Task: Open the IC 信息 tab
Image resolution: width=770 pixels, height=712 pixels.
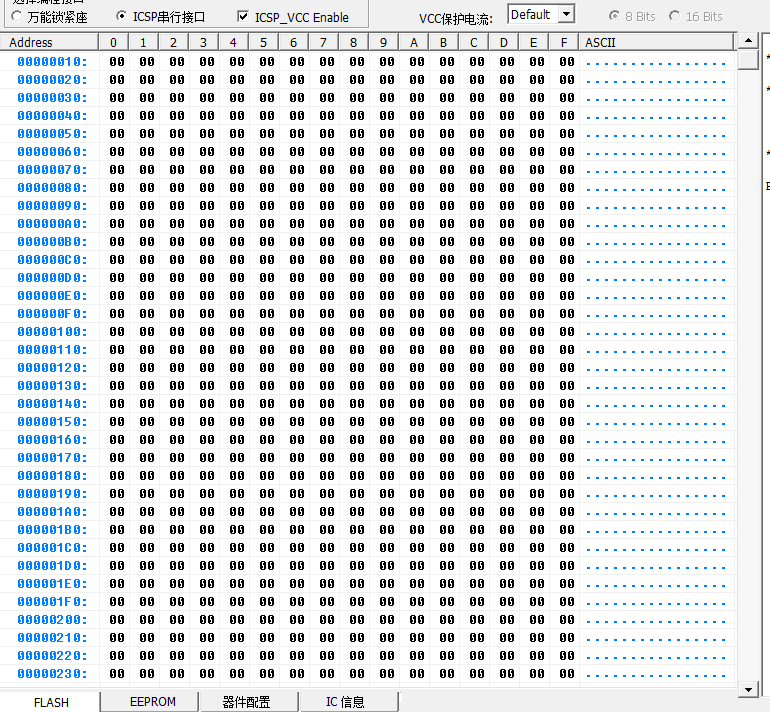Action: point(345,702)
